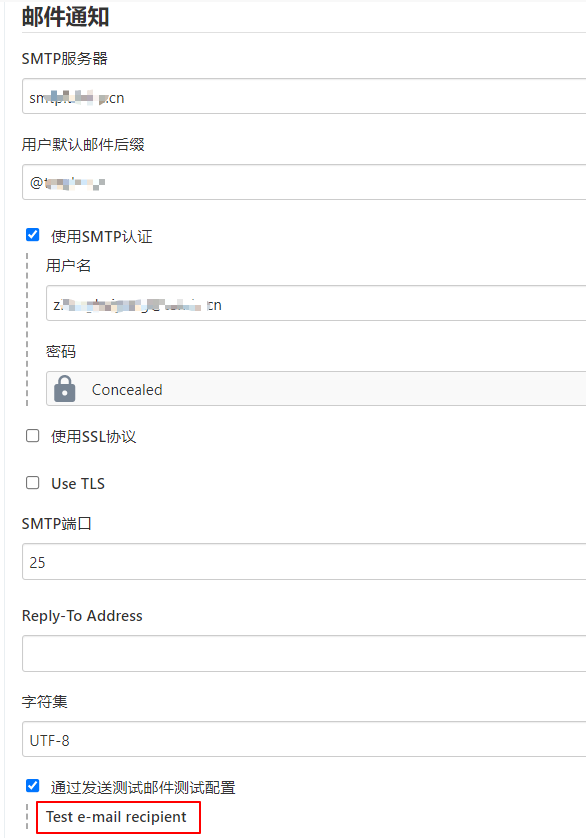The height and width of the screenshot is (838, 586).
Task: Uncheck 通过发送测试邮件测试配置 checkbox
Action: 33,786
